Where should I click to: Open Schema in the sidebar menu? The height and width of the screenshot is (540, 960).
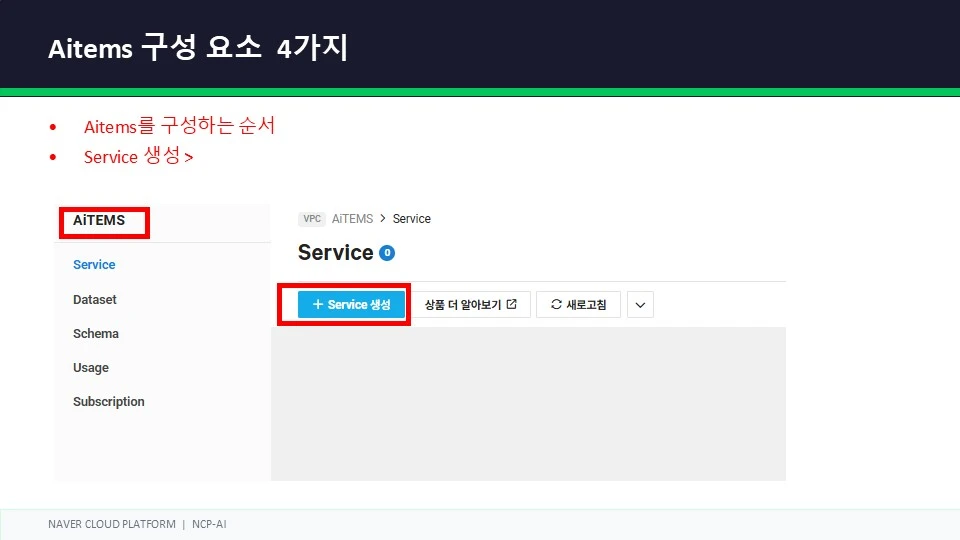pos(96,334)
